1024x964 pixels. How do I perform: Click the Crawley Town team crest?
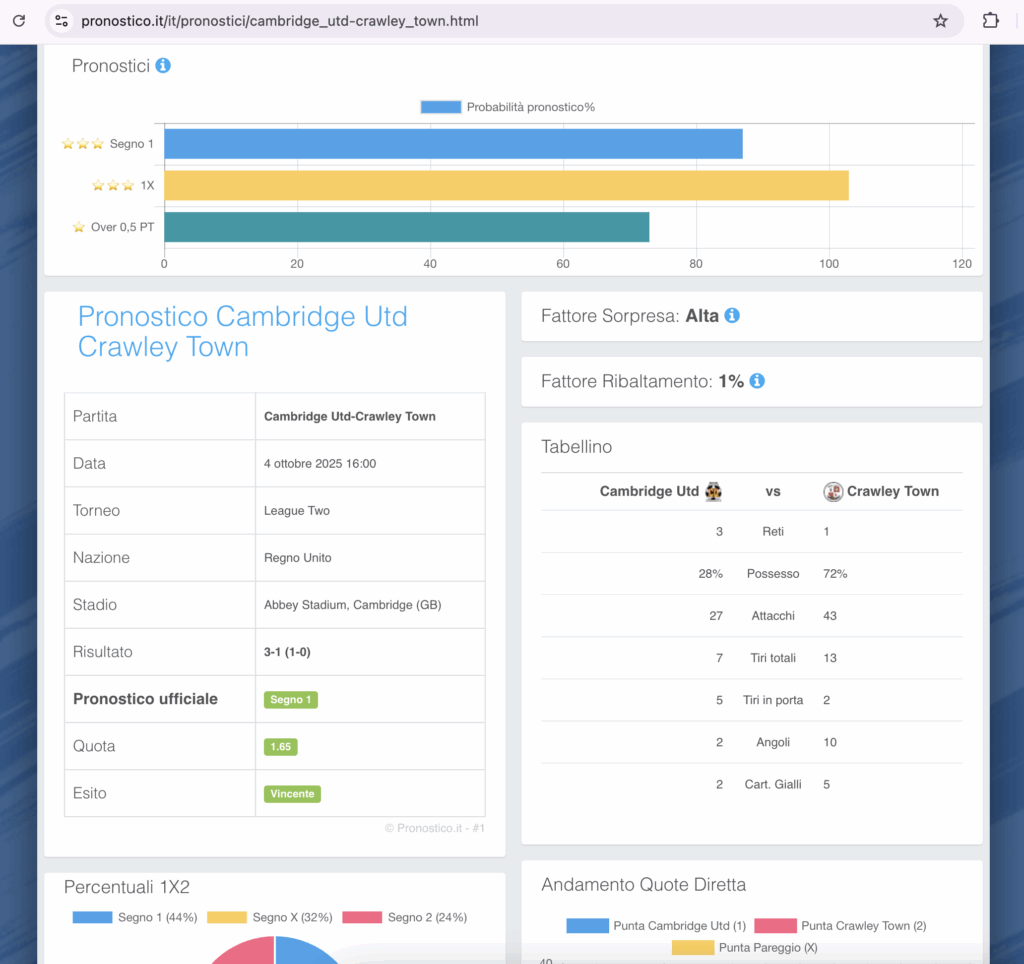point(832,491)
